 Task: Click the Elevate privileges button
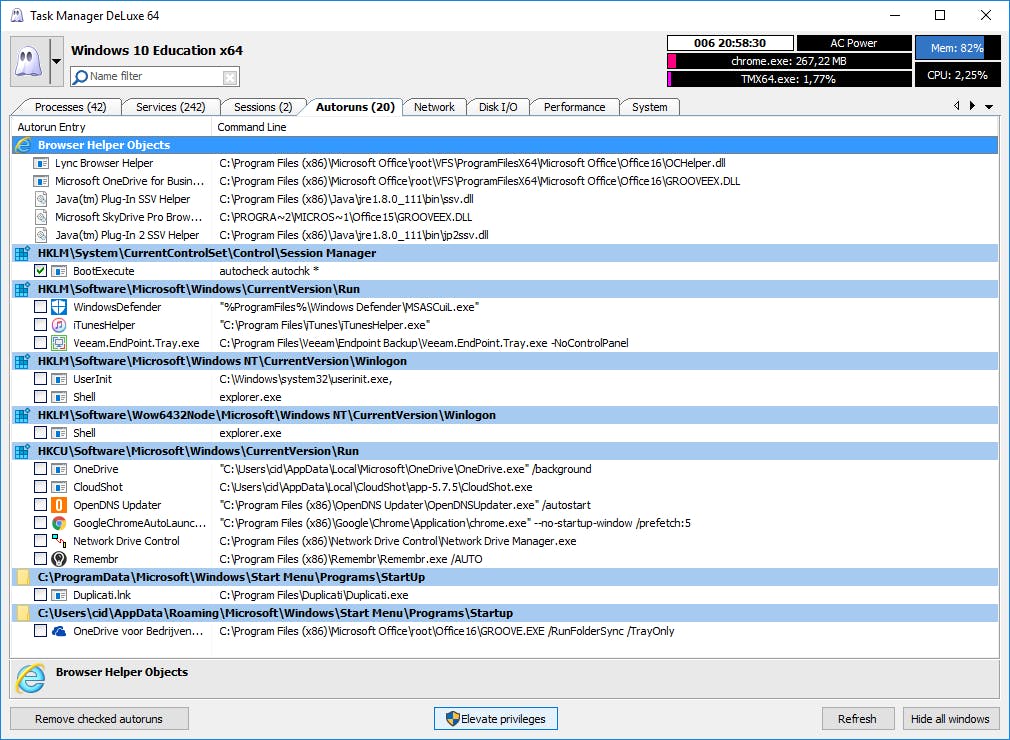pyautogui.click(x=495, y=719)
